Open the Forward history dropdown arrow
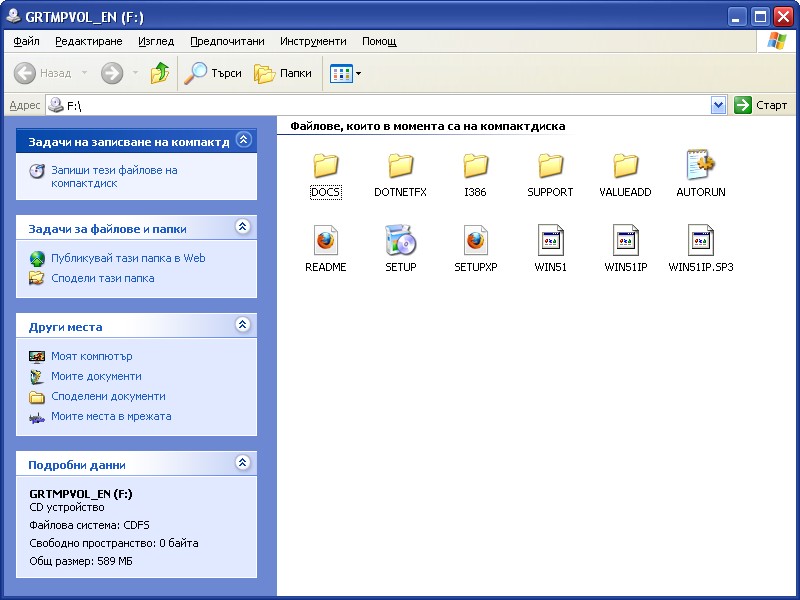This screenshot has width=800, height=600. pos(135,73)
